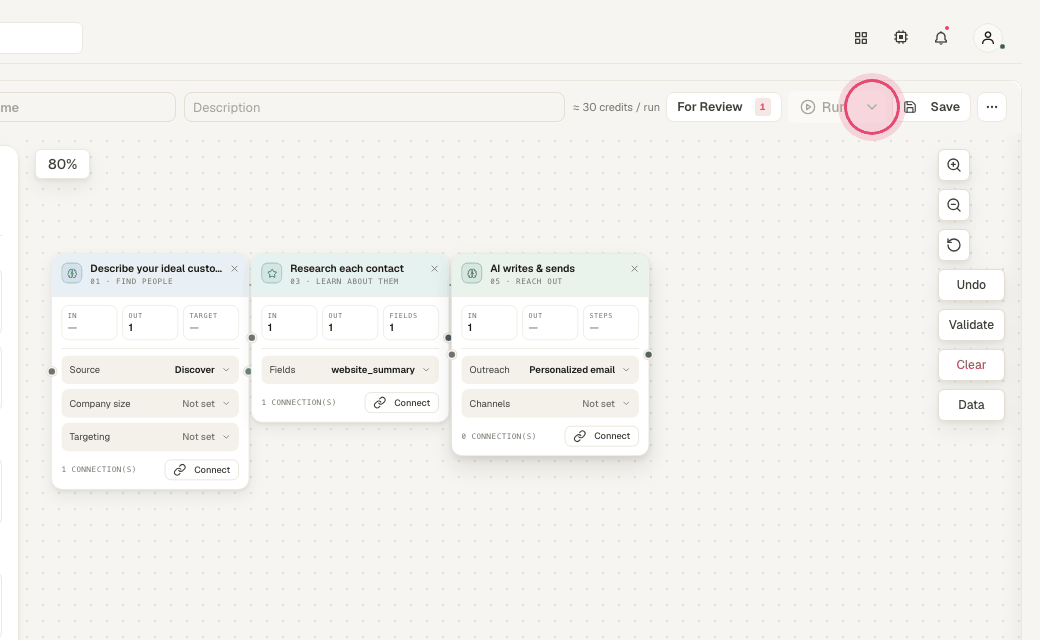Screen dimensions: 1040x640
Task: Click the brain icon on AI writes & sends node
Action: point(472,273)
